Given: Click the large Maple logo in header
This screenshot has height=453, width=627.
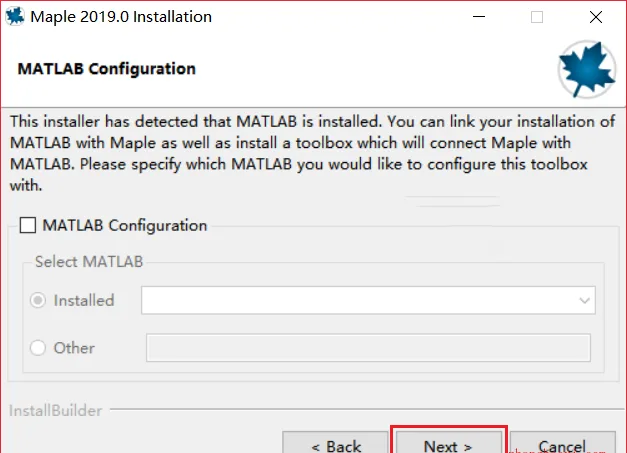Looking at the screenshot, I should tap(587, 69).
